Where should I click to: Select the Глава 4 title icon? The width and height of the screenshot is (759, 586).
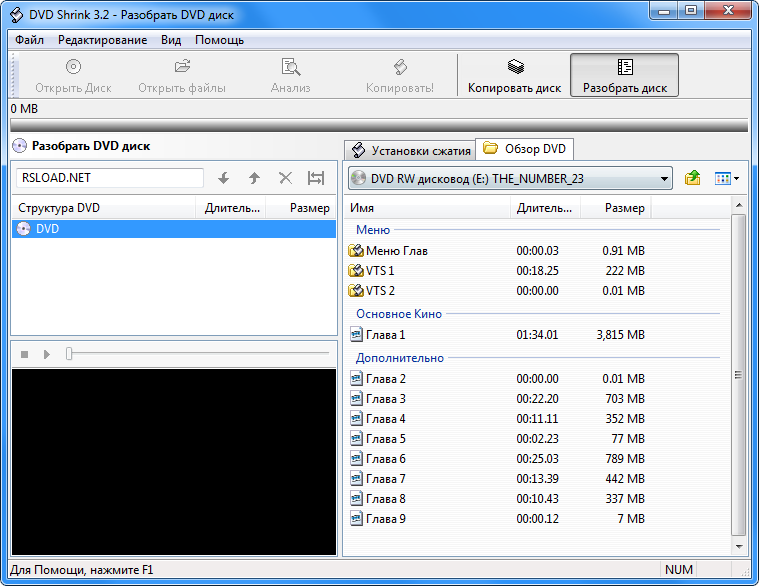pyautogui.click(x=356, y=419)
